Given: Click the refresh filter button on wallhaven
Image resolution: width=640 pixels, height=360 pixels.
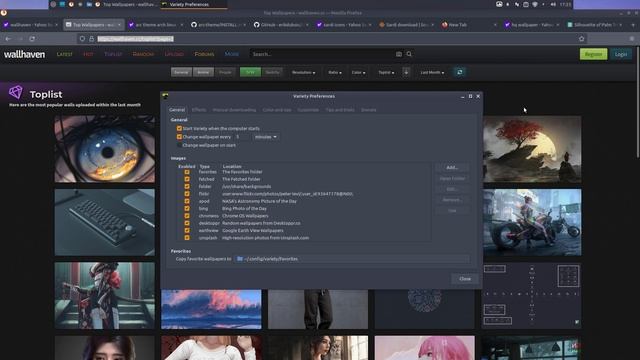Looking at the screenshot, I should [460, 72].
